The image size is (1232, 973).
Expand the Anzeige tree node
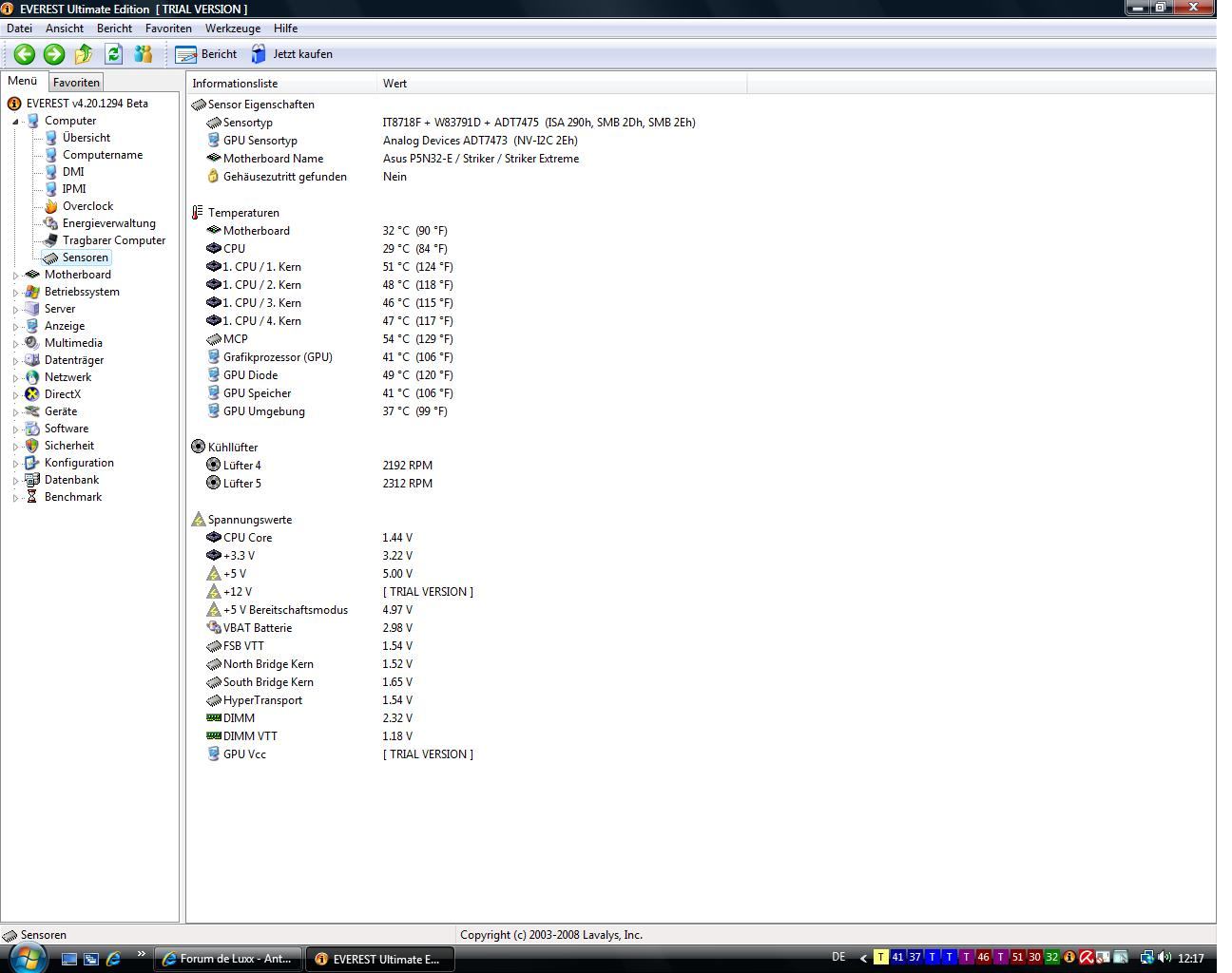click(x=16, y=327)
